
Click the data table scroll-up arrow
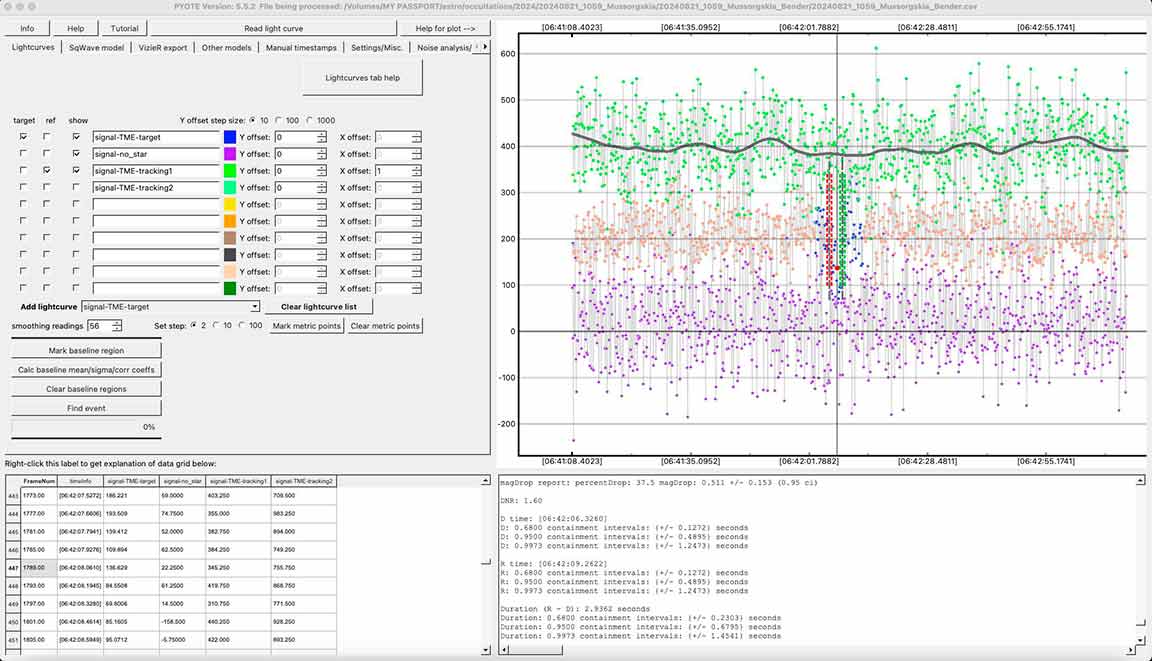tap(486, 480)
